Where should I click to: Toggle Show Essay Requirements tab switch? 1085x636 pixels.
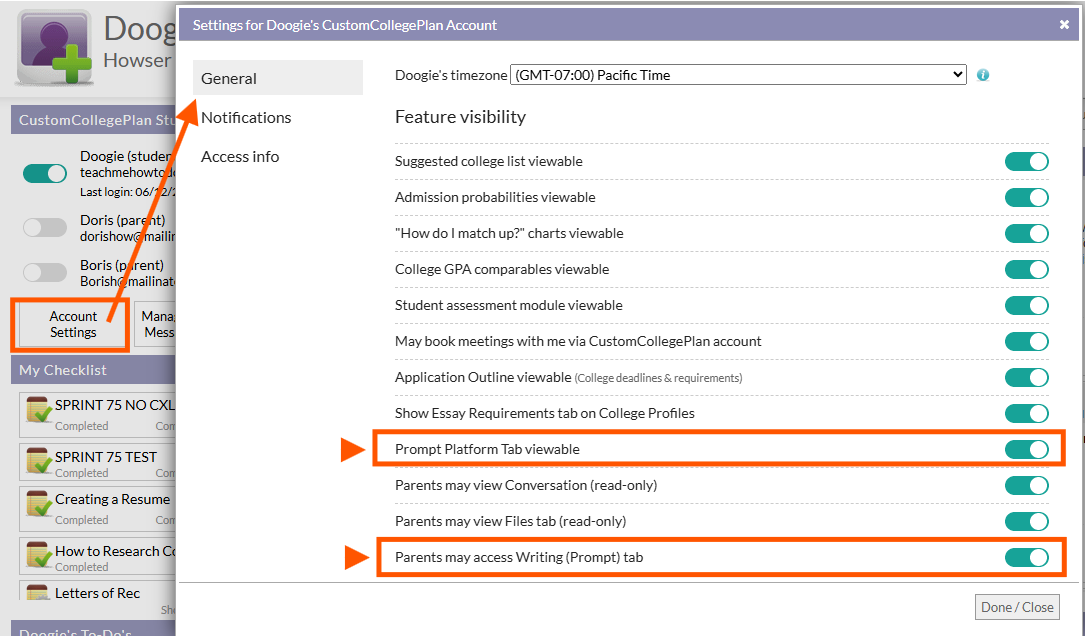(x=1027, y=413)
